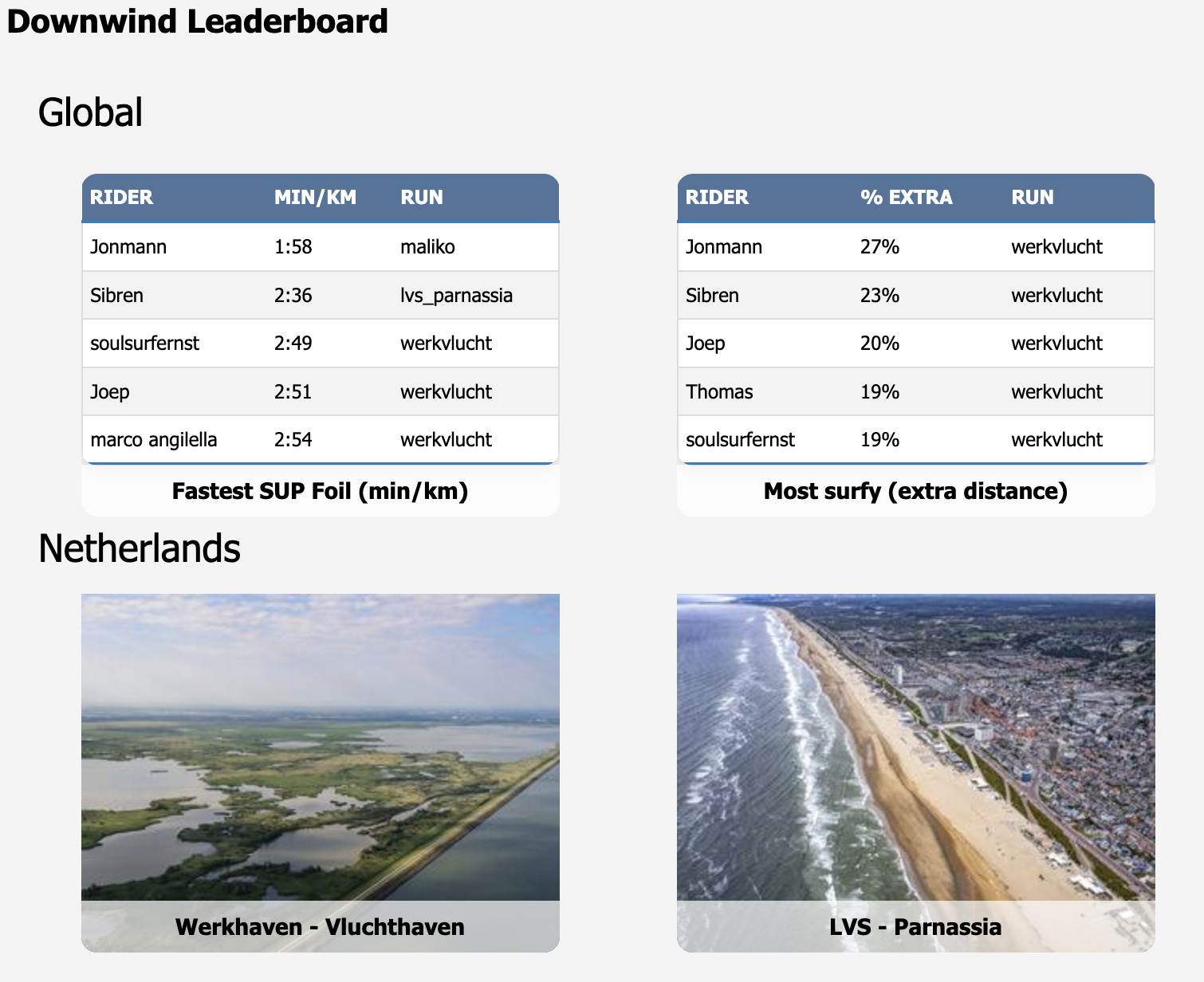Image resolution: width=1204 pixels, height=982 pixels.
Task: Open the lvs_parnassia run entry
Action: coord(457,295)
